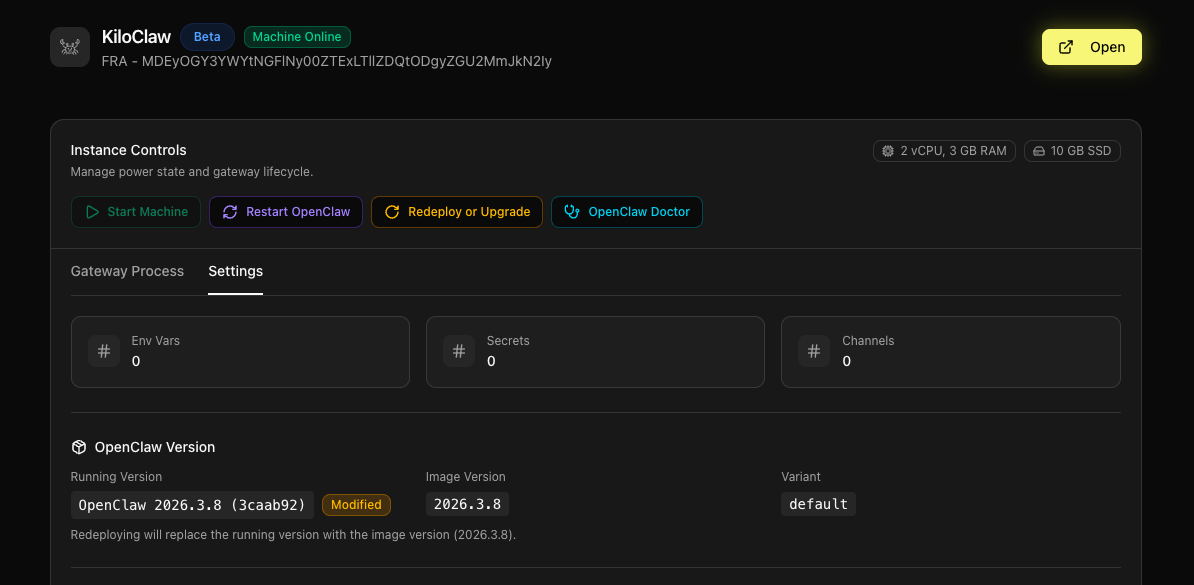Switch to the Gateway Process tab
Screen dimensions: 1194x585
coord(127,271)
